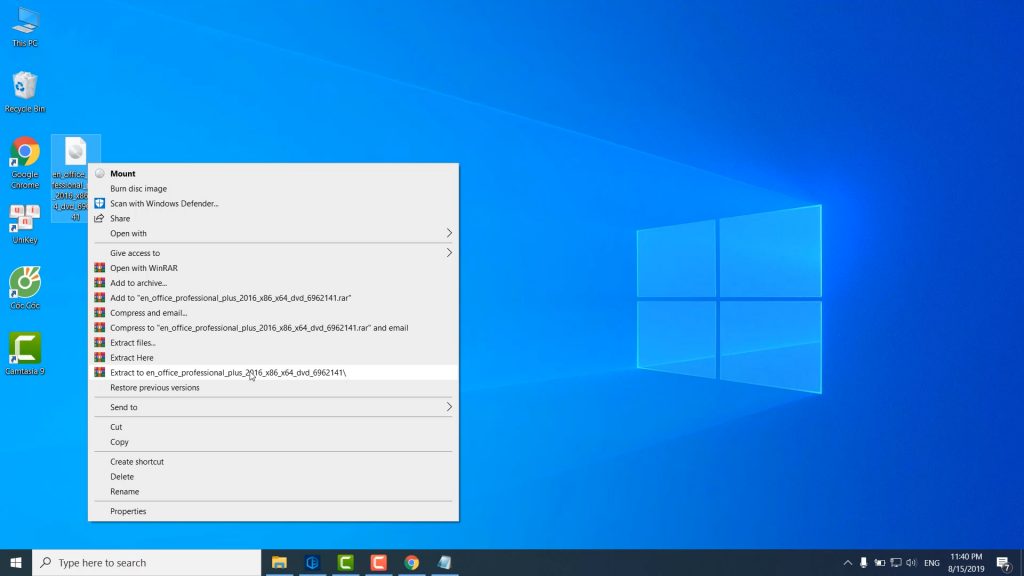This screenshot has width=1024, height=576.
Task: Choose Extract to en_office_professional_plus folder
Action: point(273,372)
